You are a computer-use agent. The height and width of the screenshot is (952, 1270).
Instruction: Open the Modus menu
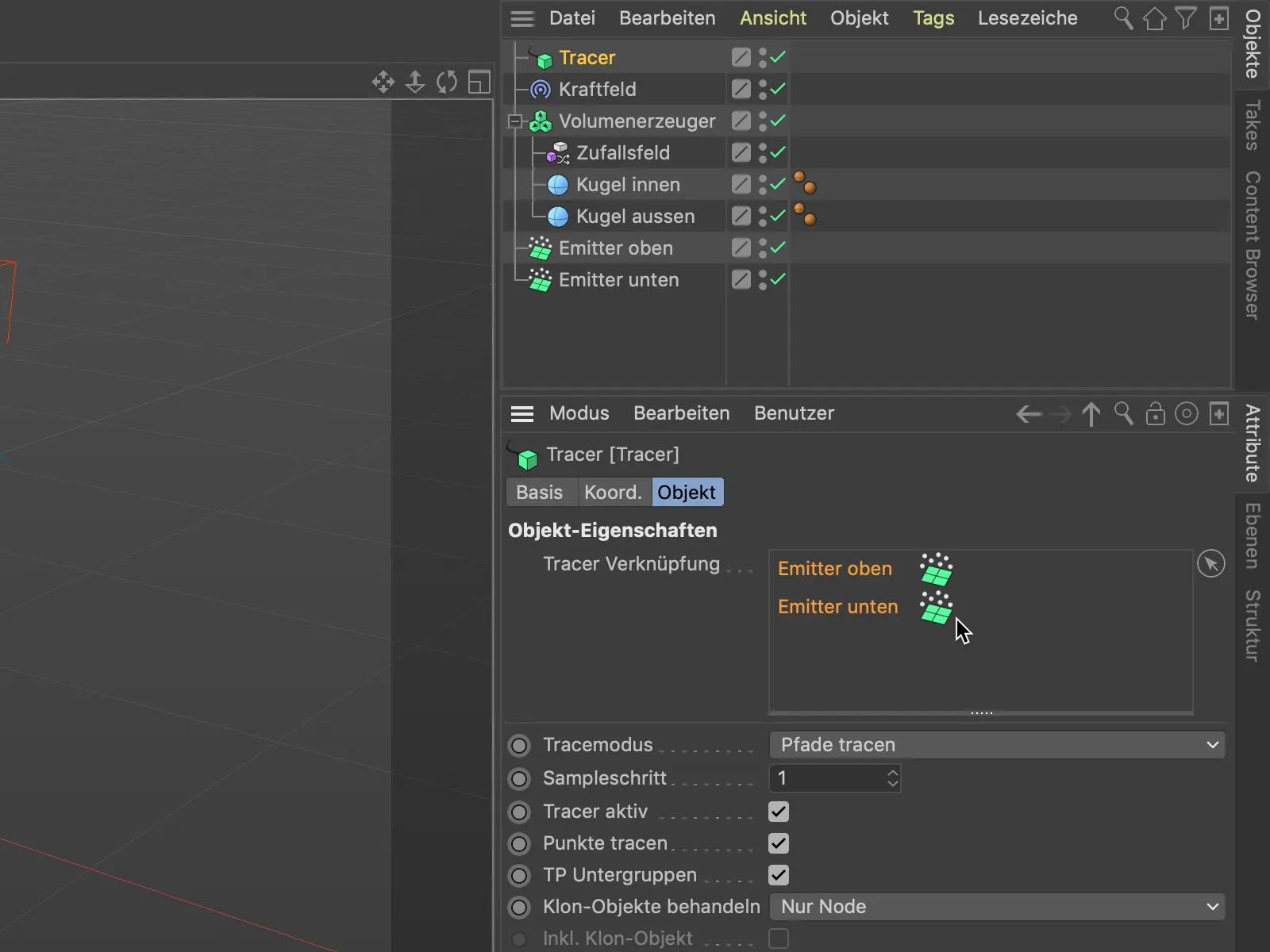(579, 413)
